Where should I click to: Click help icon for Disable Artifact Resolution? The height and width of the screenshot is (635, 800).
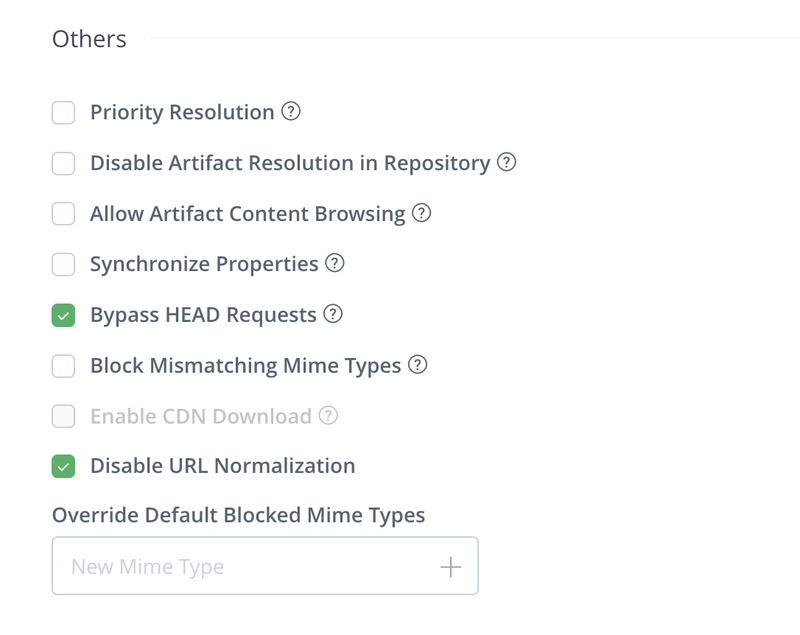click(x=507, y=162)
